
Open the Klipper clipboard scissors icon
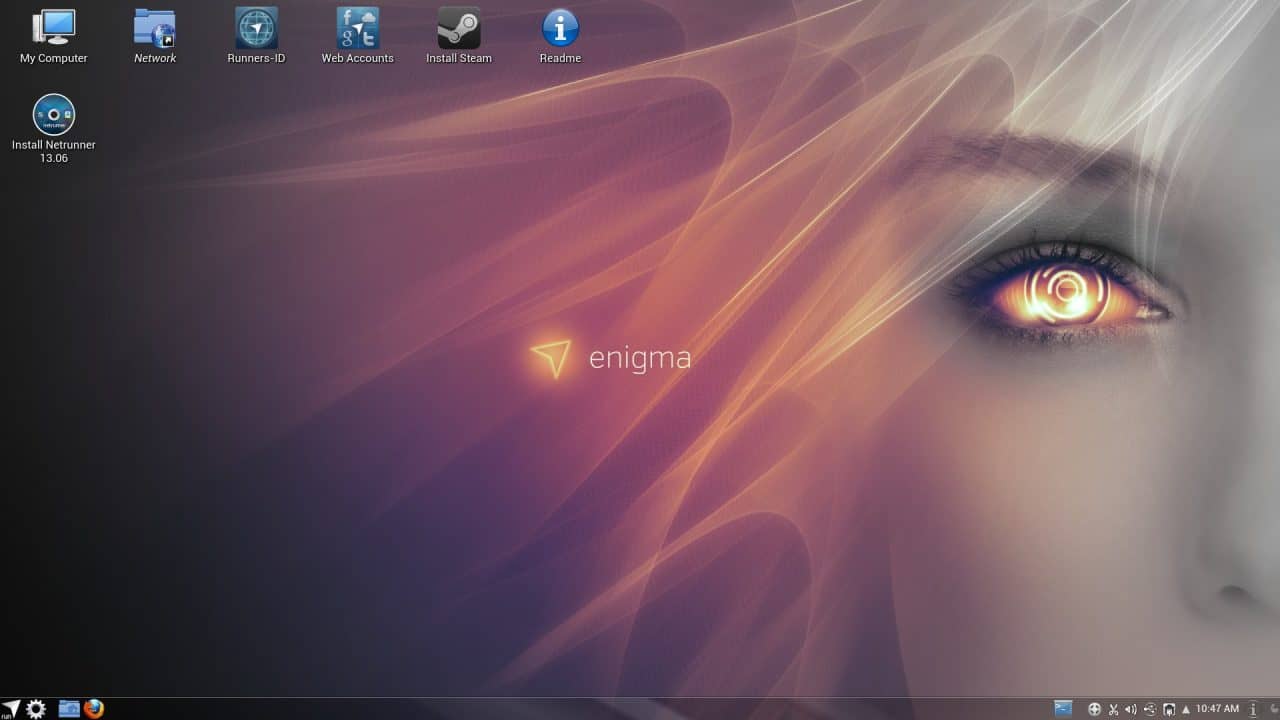1113,708
